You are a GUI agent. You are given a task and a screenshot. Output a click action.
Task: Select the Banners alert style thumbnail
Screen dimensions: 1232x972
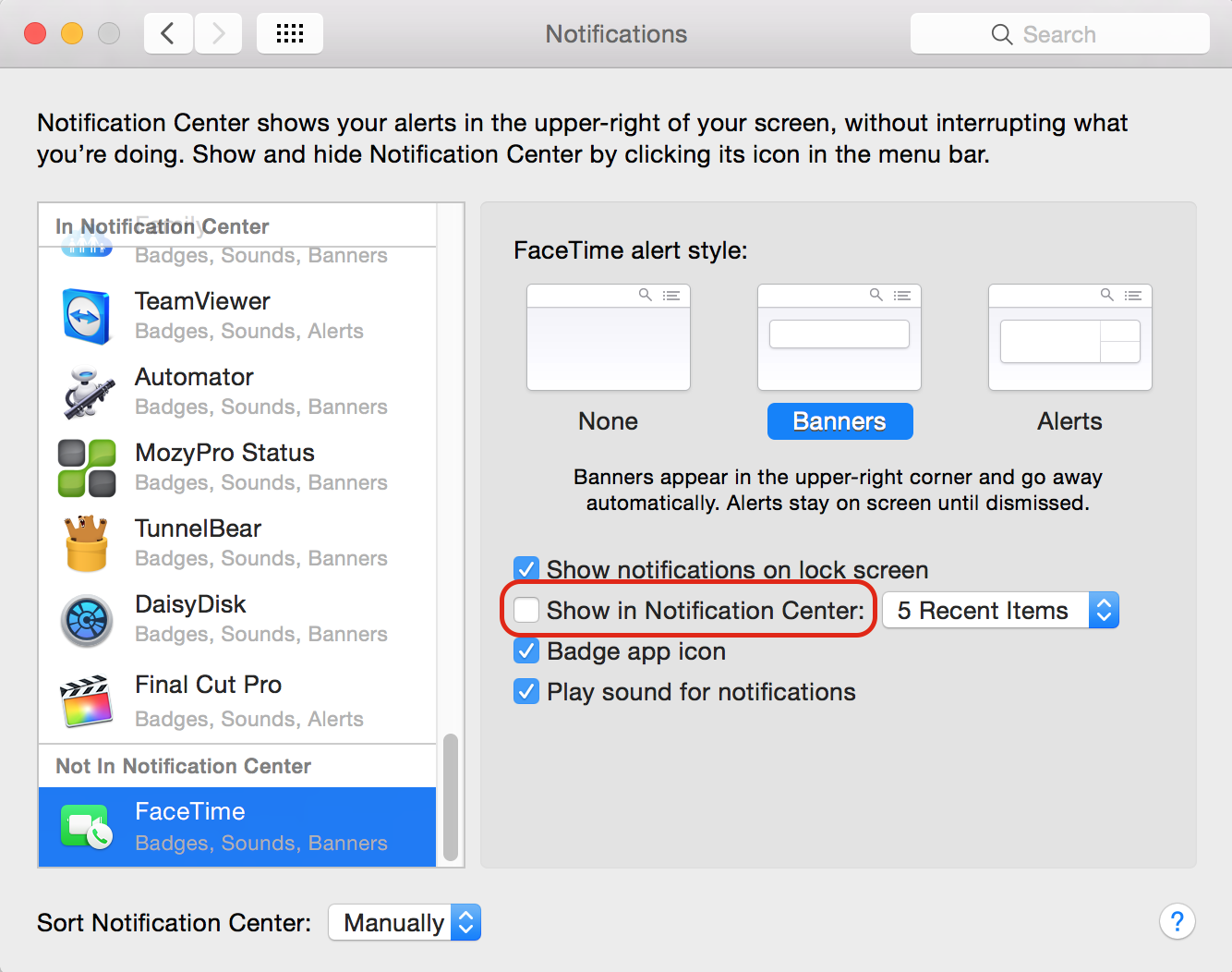tap(839, 337)
